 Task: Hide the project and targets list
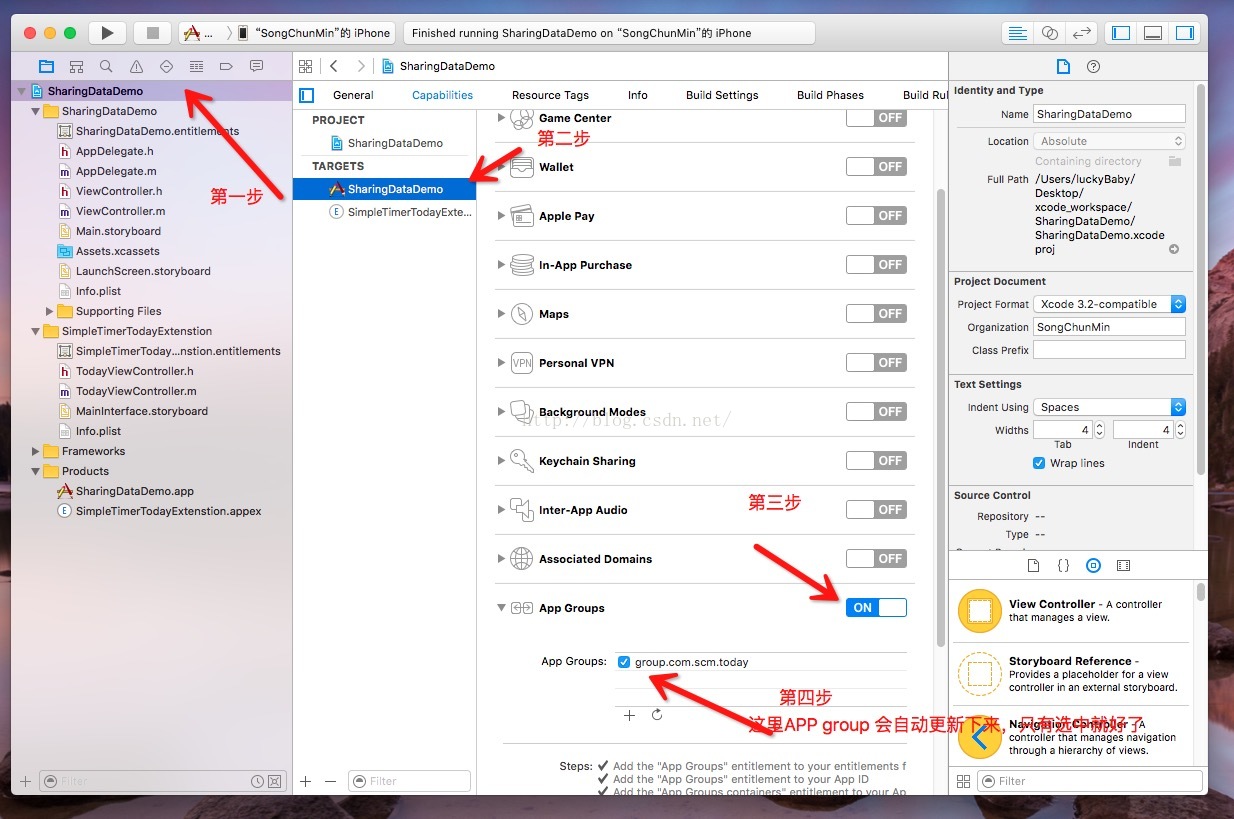click(x=307, y=95)
